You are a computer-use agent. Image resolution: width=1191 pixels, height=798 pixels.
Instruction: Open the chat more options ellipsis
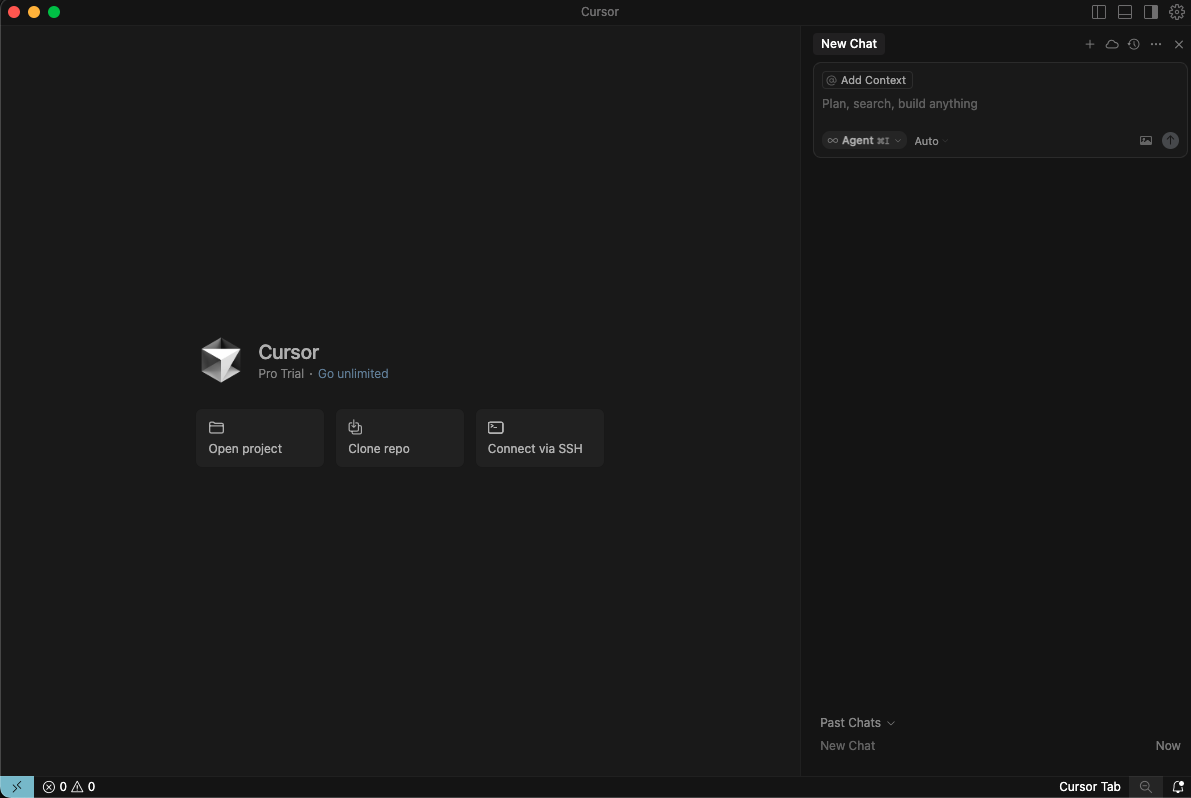[x=1155, y=44]
